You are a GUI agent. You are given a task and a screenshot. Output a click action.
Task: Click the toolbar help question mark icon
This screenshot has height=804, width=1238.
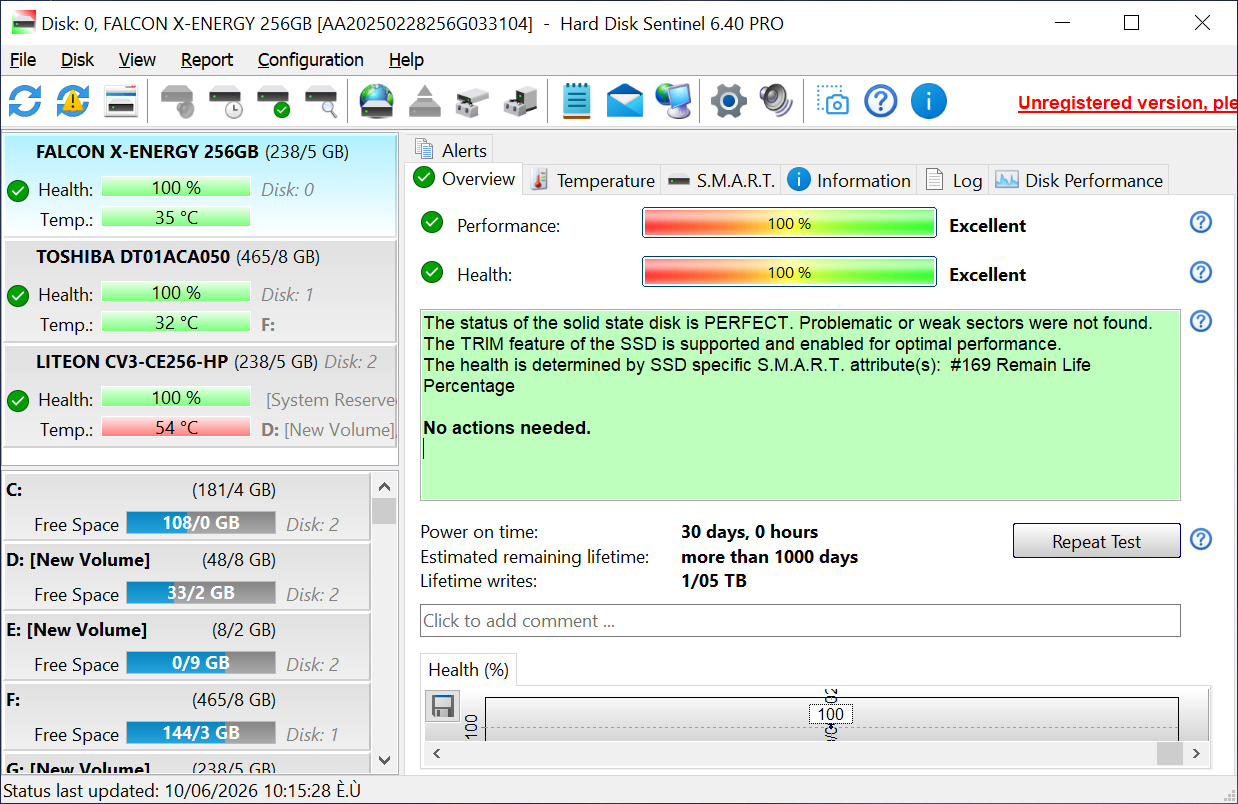tap(880, 101)
